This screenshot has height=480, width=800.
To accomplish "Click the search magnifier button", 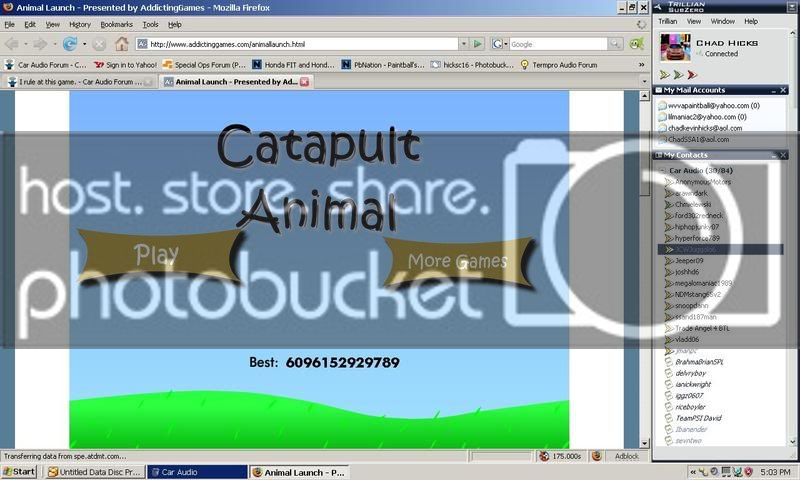I will 616,44.
